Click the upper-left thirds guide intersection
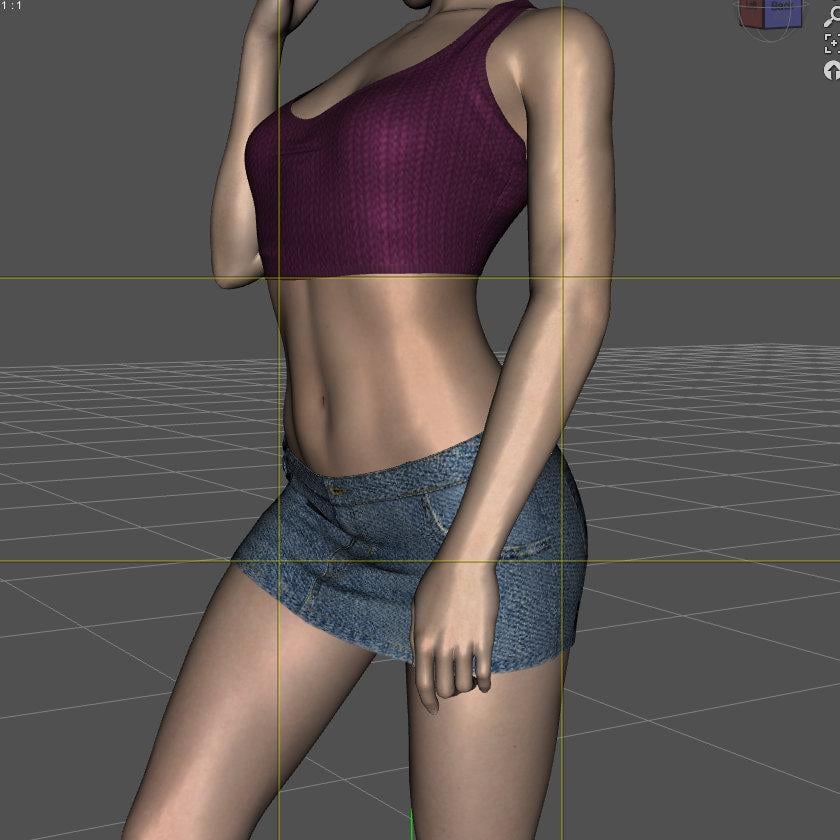The image size is (840, 840). [x=279, y=278]
